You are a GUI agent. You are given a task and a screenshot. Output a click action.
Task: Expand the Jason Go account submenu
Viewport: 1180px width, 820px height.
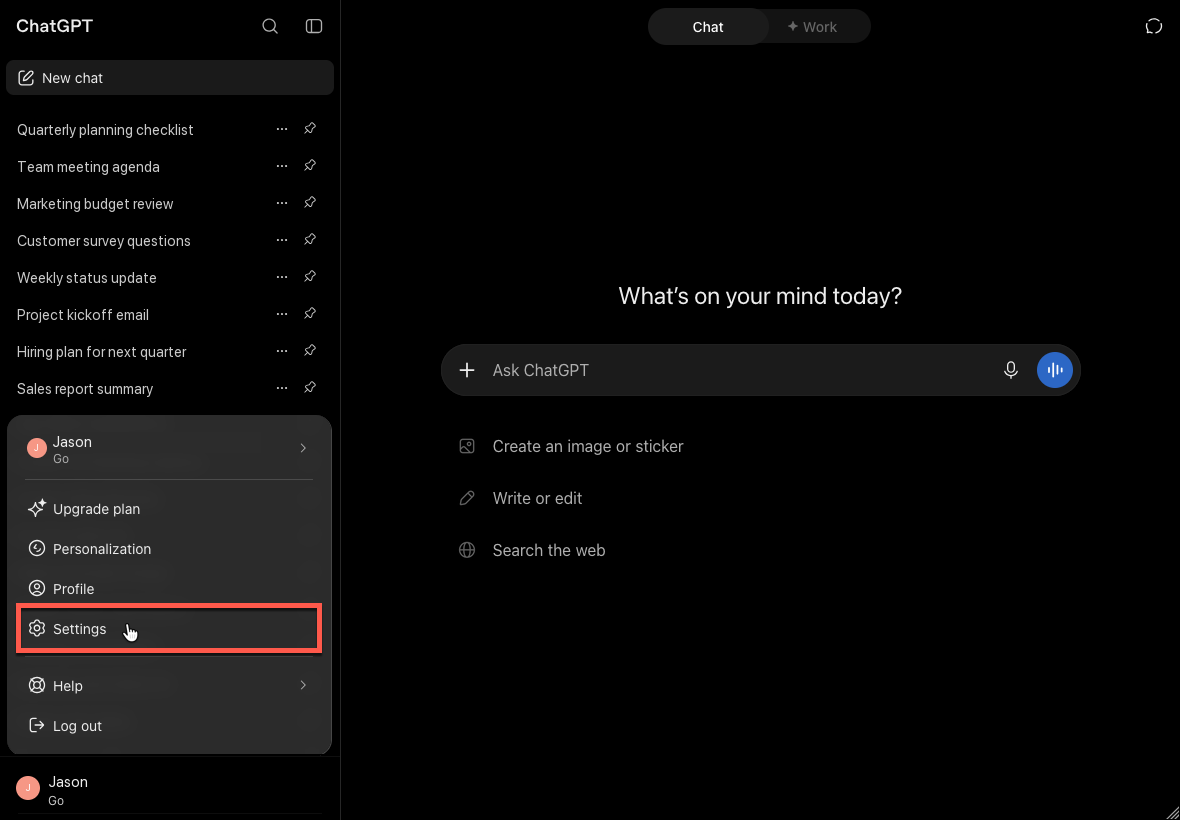click(169, 448)
